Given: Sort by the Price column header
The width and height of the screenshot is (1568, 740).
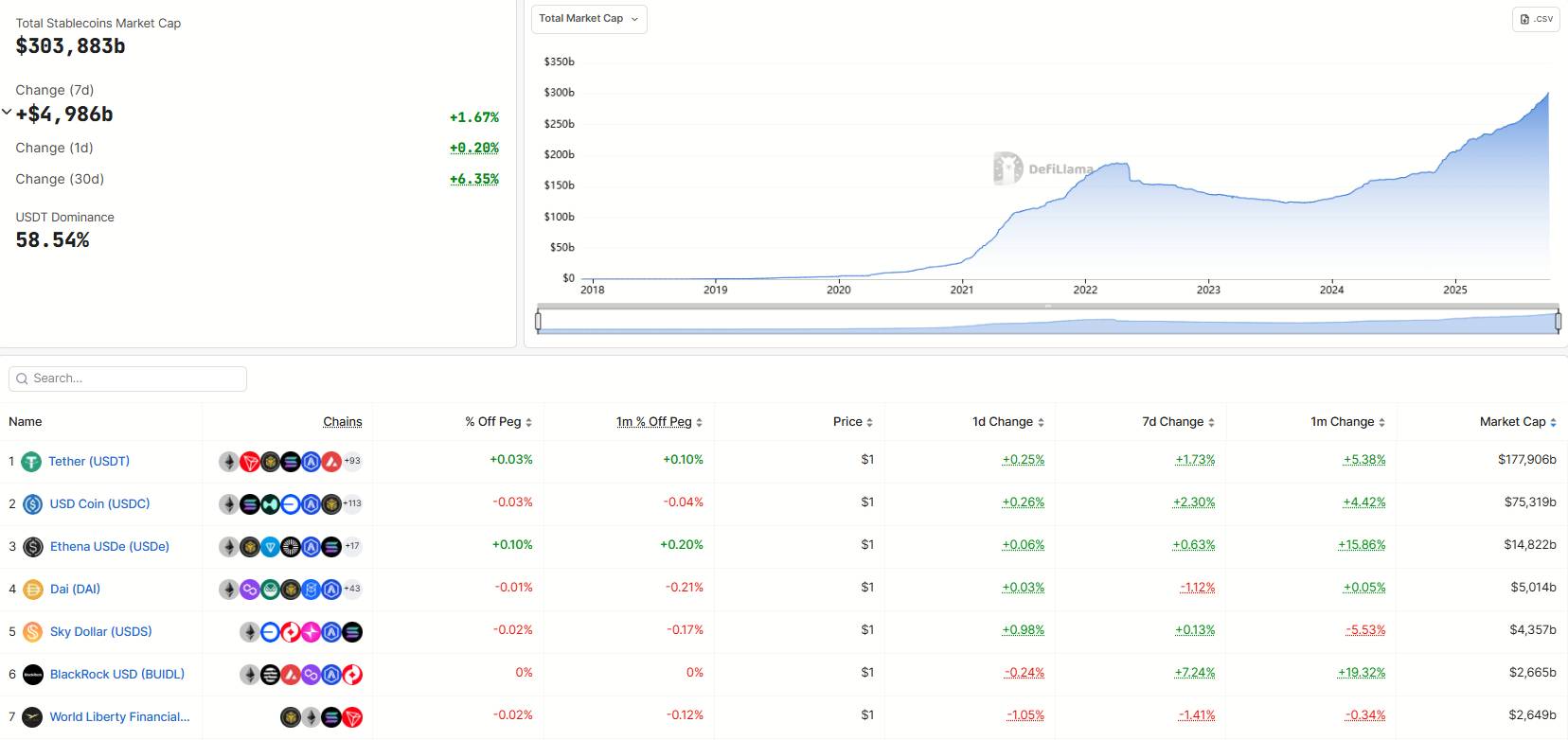Looking at the screenshot, I should pyautogui.click(x=852, y=422).
